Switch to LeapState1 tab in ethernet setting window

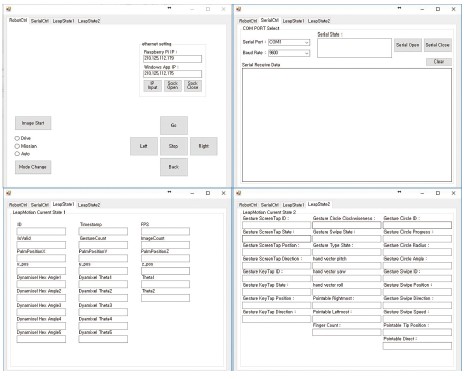63,21
